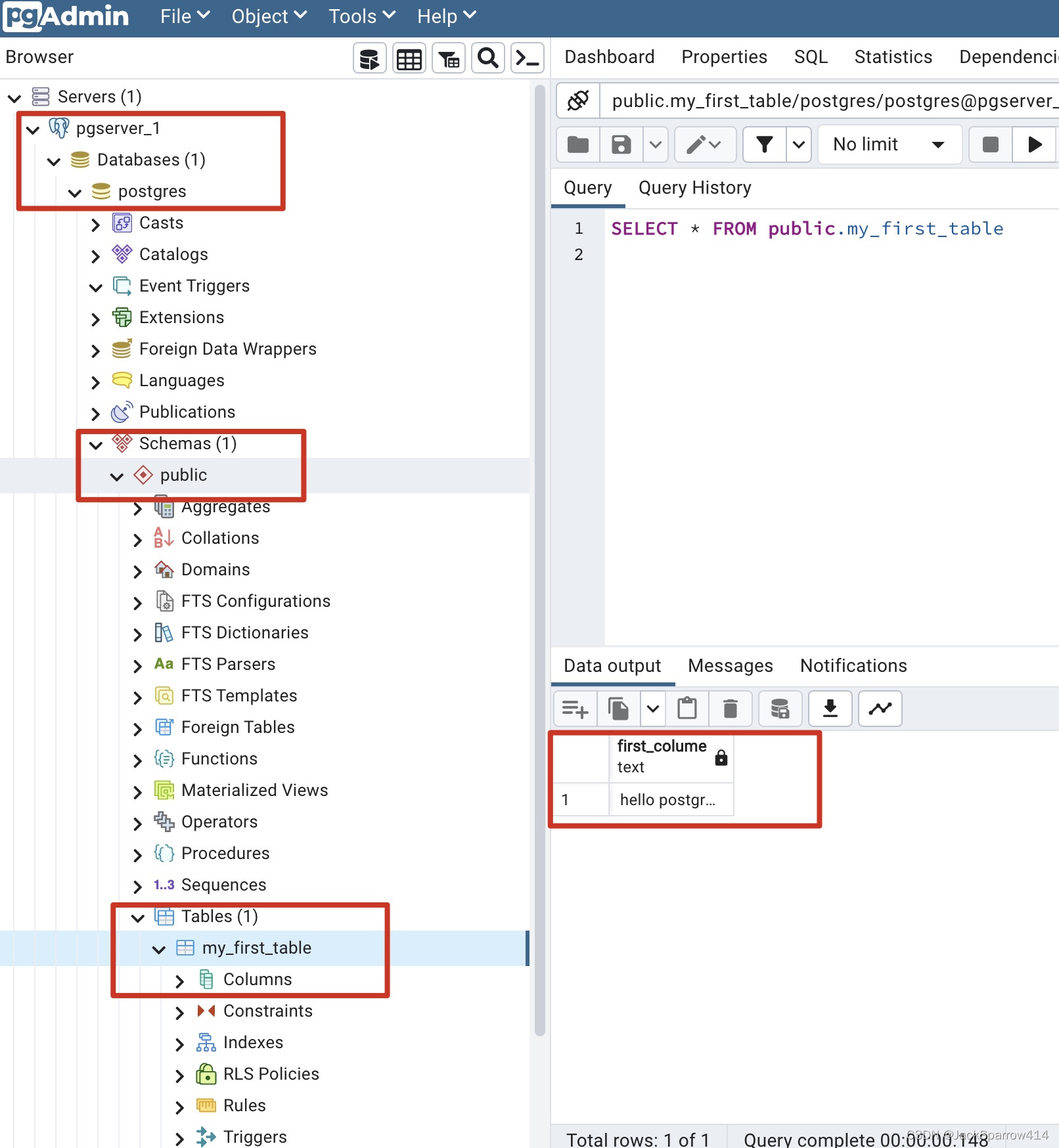Click the Edit pencil icon in query toolbar
The height and width of the screenshot is (1148, 1059).
click(705, 144)
